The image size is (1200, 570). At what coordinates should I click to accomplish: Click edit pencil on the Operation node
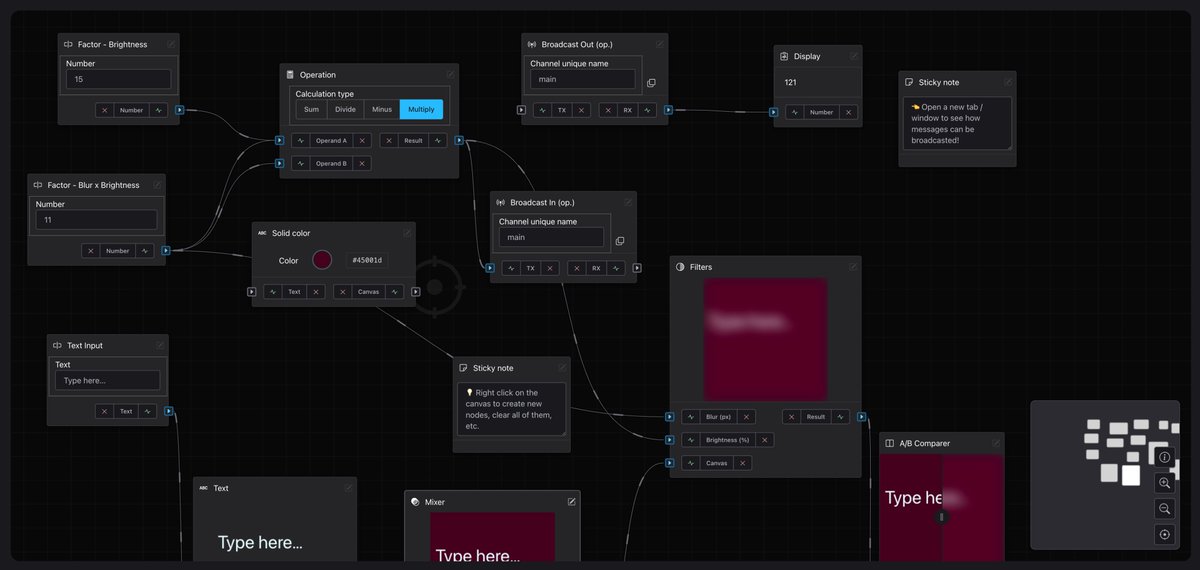[x=450, y=74]
